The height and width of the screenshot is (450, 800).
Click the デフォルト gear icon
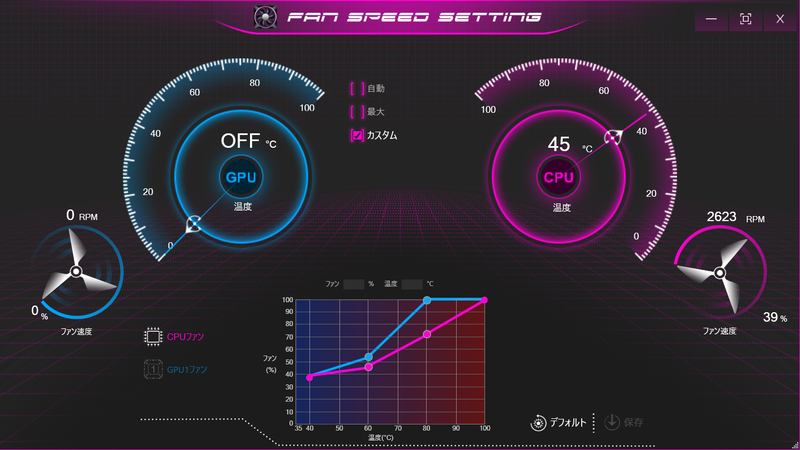point(538,423)
